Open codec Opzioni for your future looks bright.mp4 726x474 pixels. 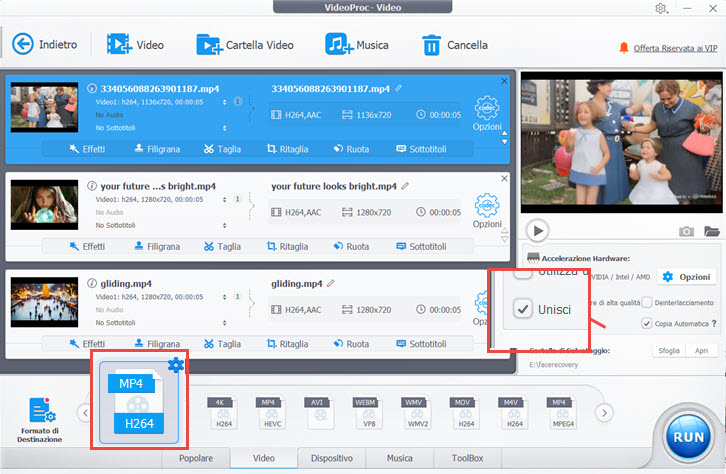[487, 211]
